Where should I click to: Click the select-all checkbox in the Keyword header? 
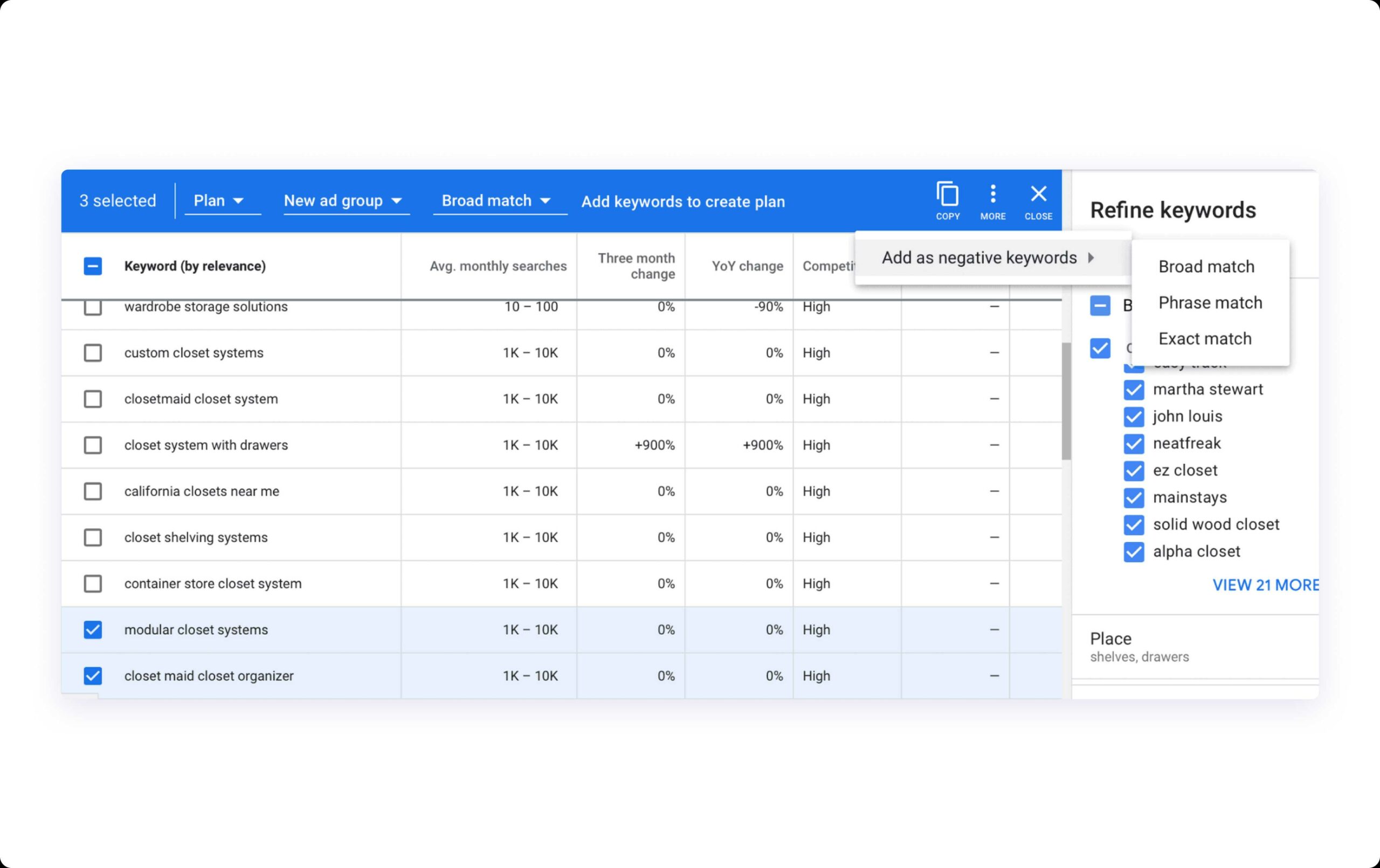[x=93, y=266]
